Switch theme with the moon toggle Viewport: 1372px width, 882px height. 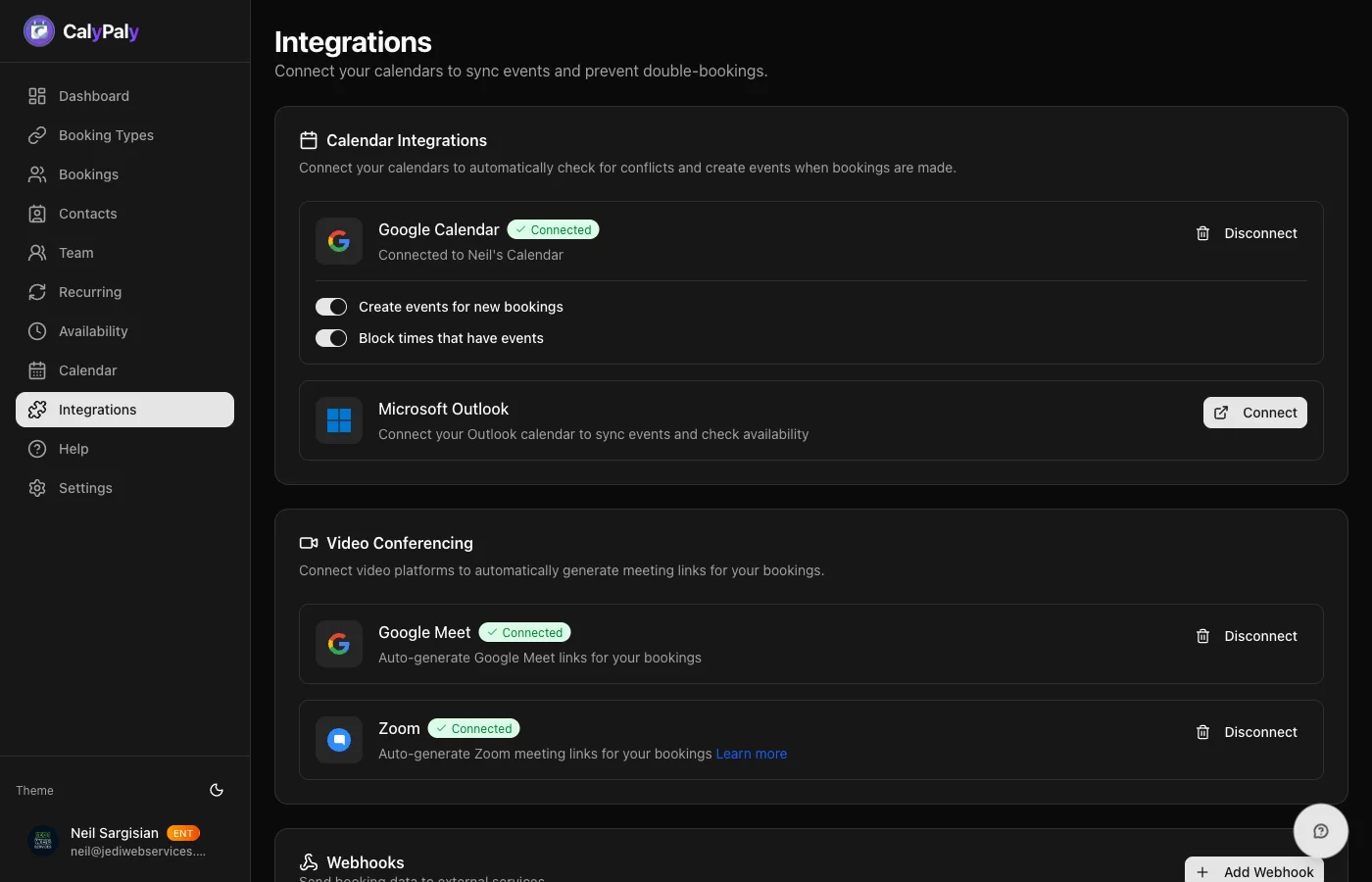pos(217,790)
